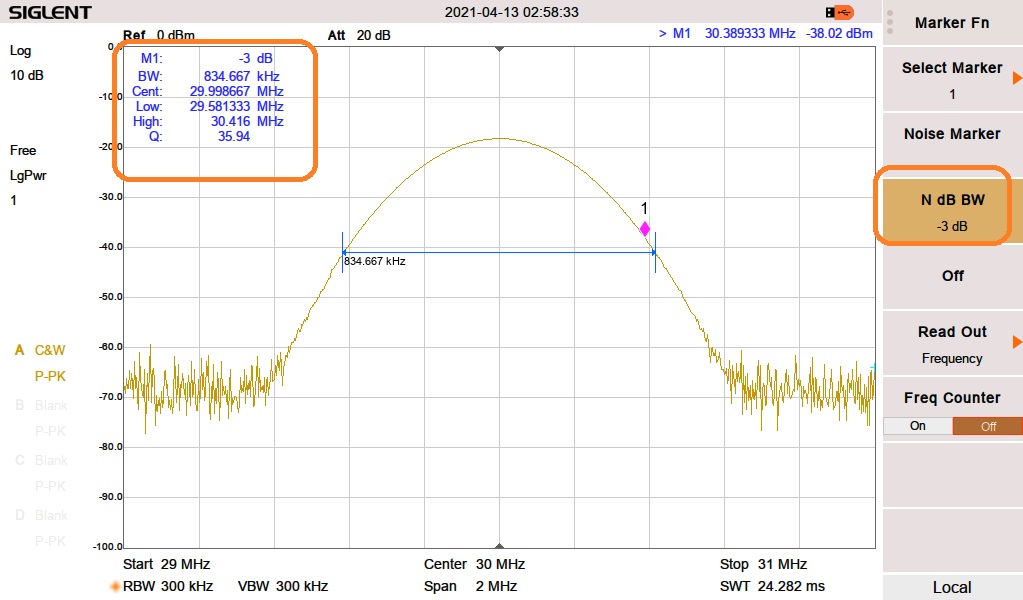This screenshot has width=1023, height=600.
Task: Open the Read Out Frequency submenu arrow
Action: tap(1017, 342)
